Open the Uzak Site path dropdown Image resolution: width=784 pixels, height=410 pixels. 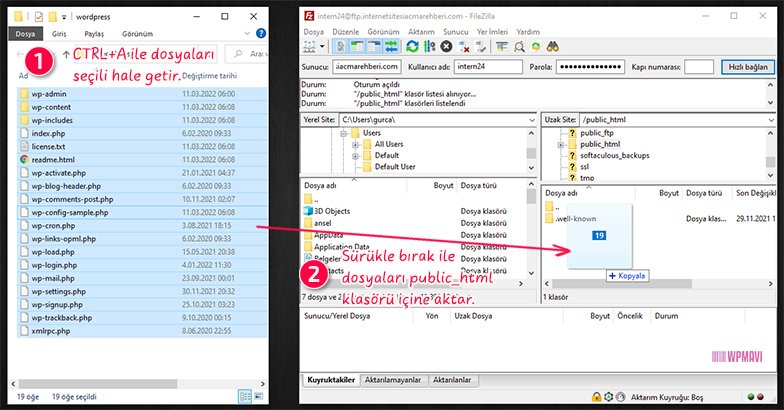pos(772,120)
